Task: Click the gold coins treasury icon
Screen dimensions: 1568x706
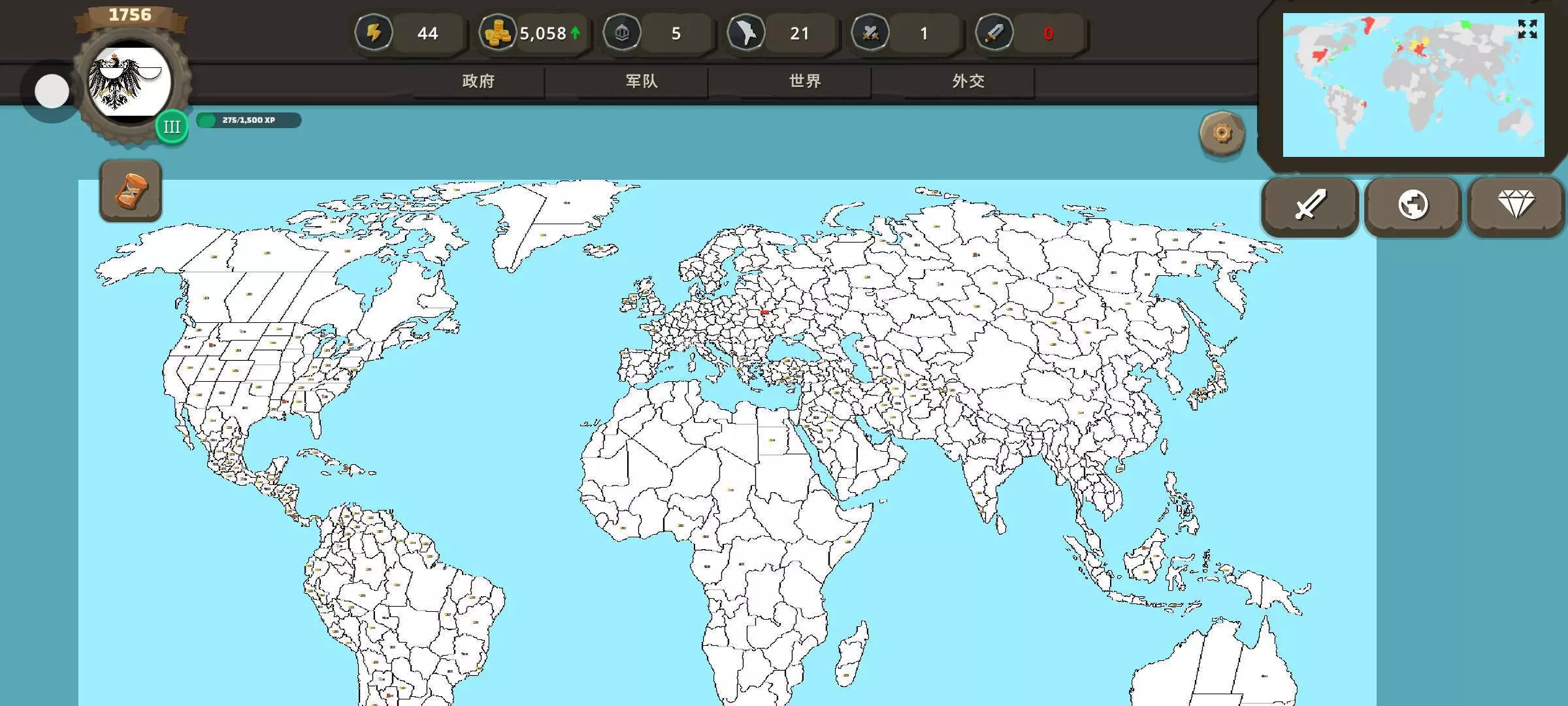Action: [497, 33]
